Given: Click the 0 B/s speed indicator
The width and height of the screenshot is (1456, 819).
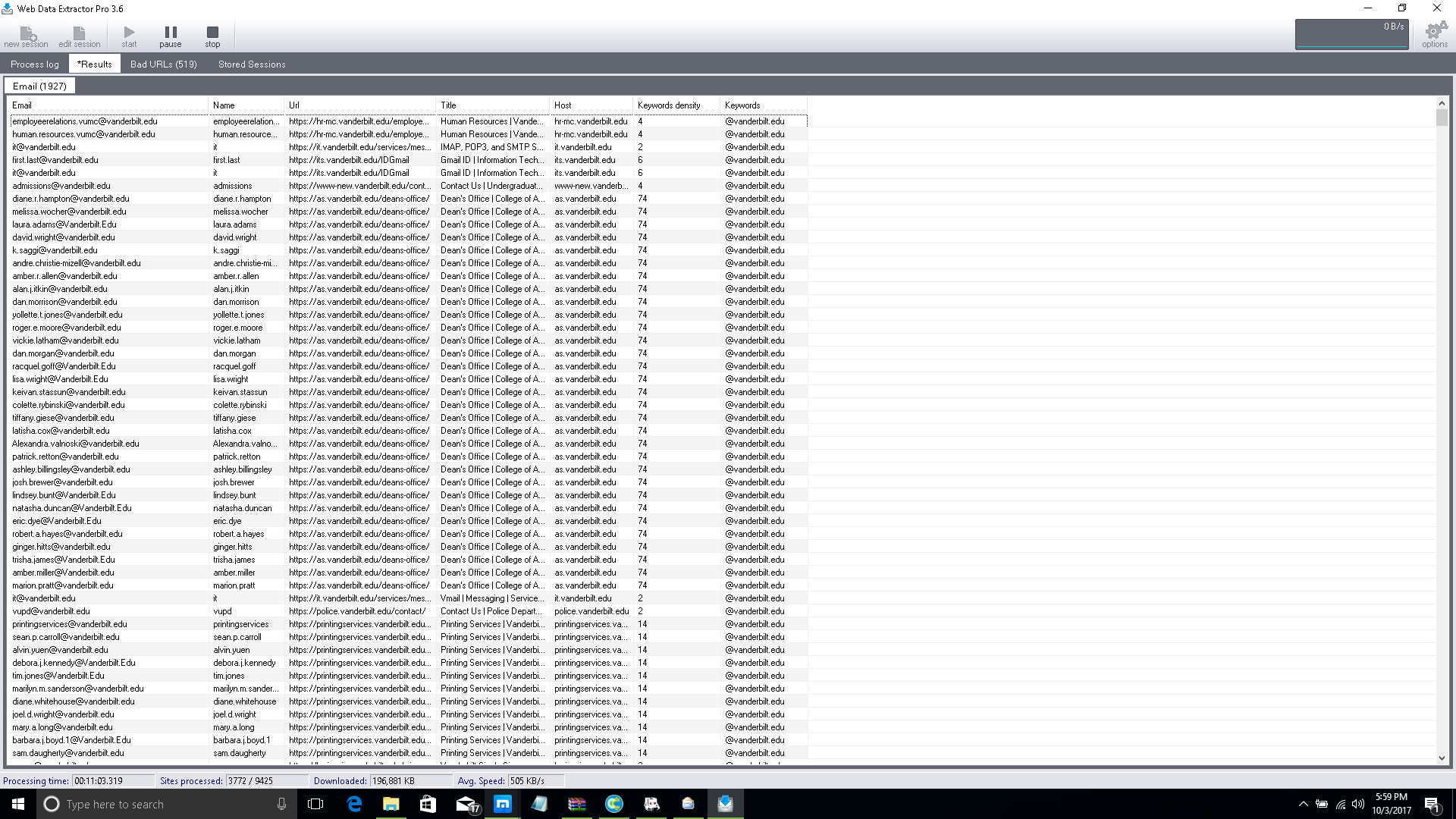Looking at the screenshot, I should [x=1351, y=33].
